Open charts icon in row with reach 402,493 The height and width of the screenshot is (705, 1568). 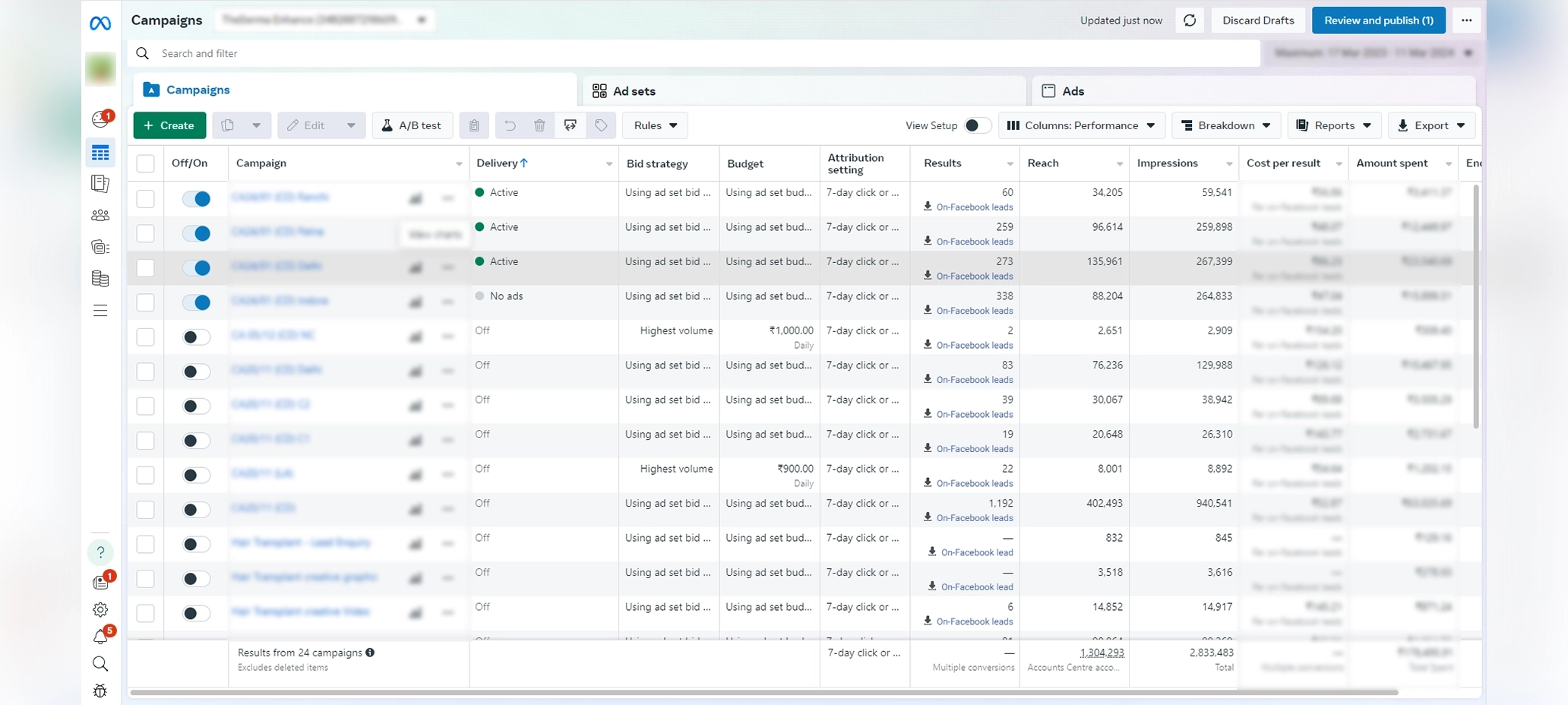tap(416, 509)
